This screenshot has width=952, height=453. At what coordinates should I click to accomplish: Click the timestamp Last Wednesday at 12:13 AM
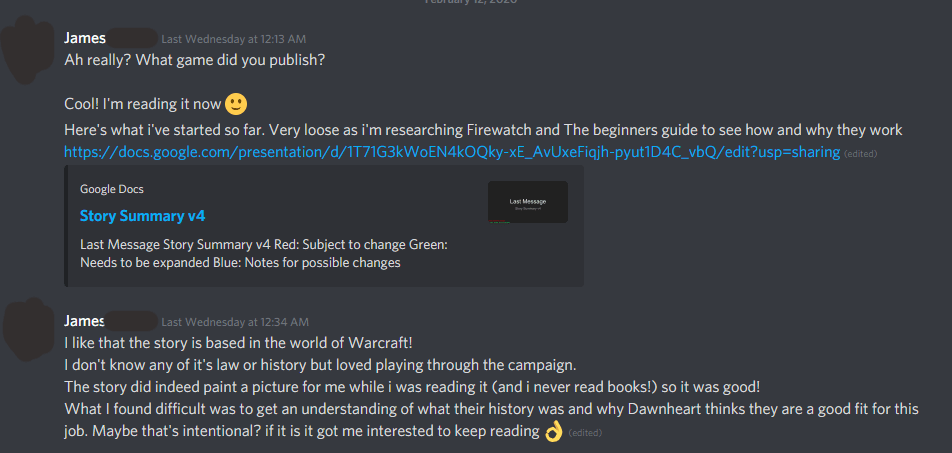point(234,39)
